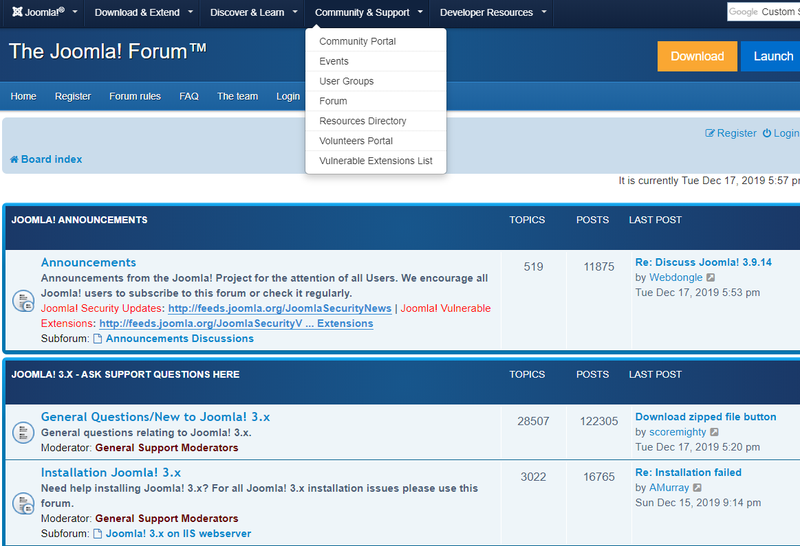The width and height of the screenshot is (800, 546).
Task: Open Announcements Discussions subforum
Action: tap(180, 339)
